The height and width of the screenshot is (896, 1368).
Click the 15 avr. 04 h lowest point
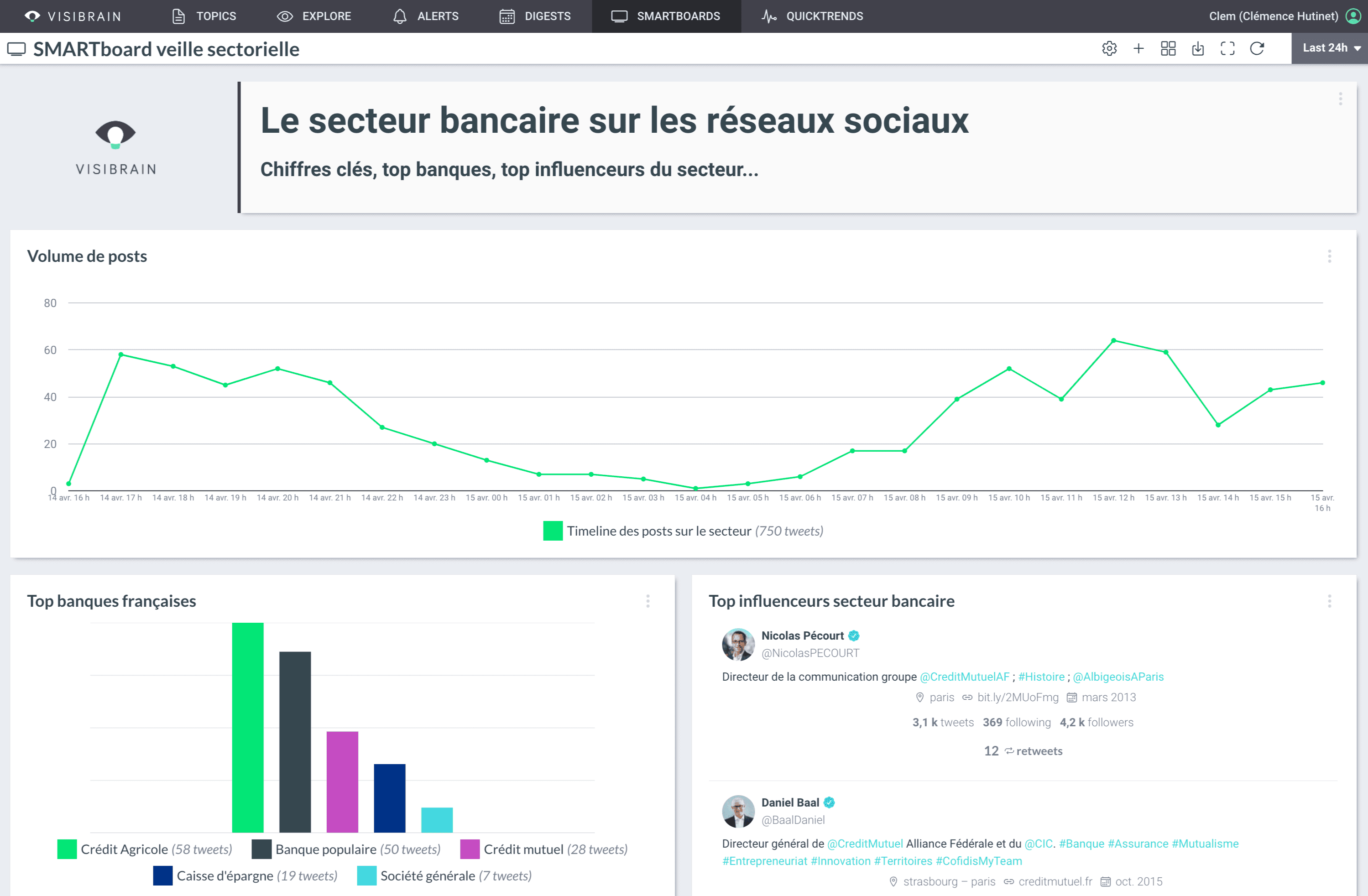[695, 489]
